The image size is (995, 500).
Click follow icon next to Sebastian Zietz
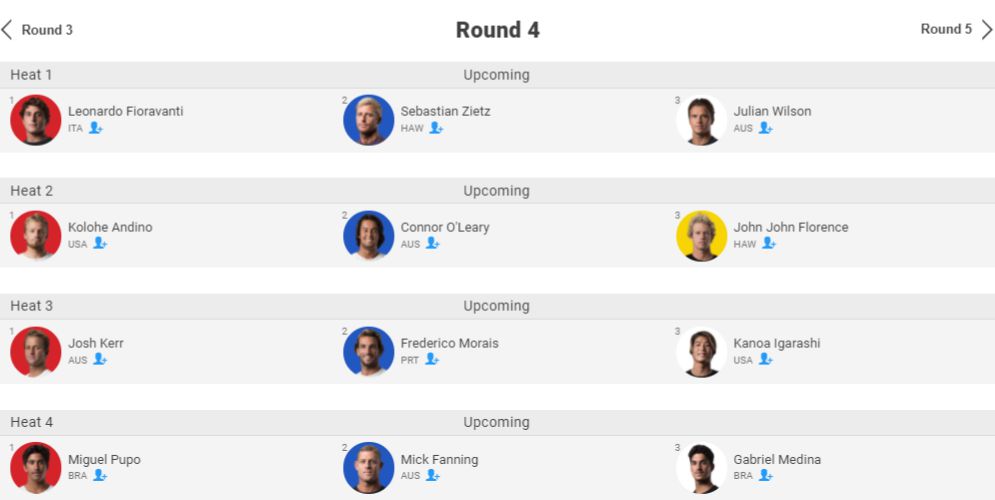tap(436, 128)
